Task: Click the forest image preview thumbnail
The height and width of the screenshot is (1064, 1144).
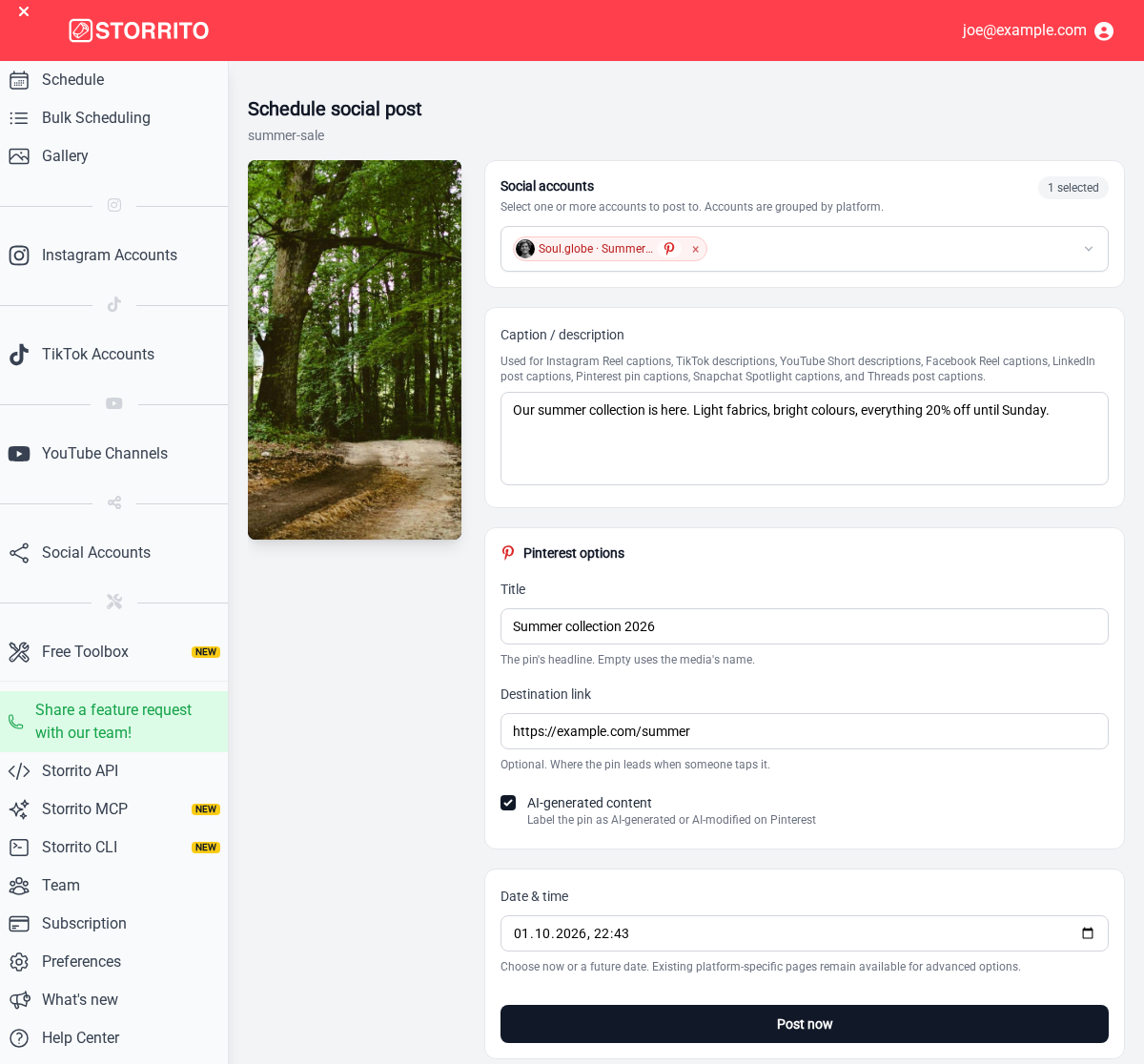Action: (355, 350)
